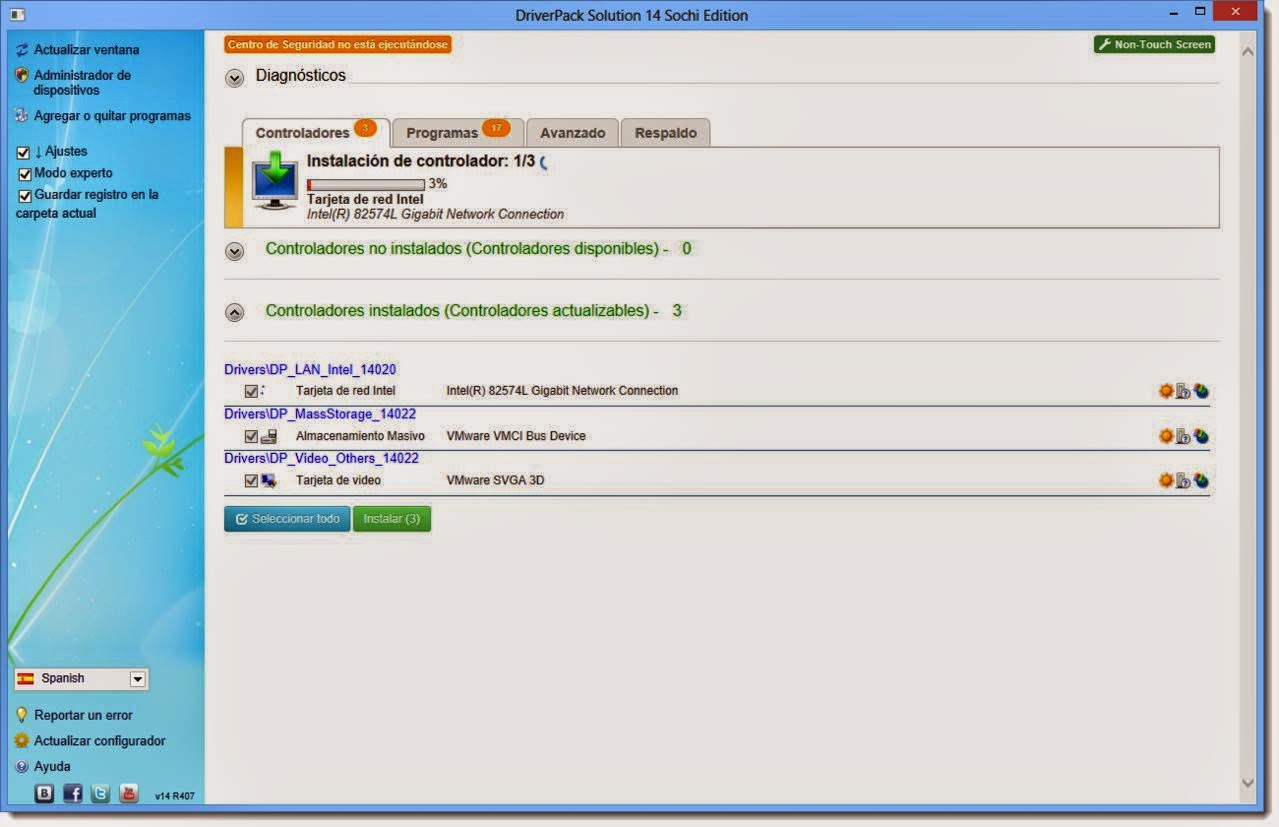The image size is (1279, 827).
Task: Click the video card device icon
Action: click(269, 481)
